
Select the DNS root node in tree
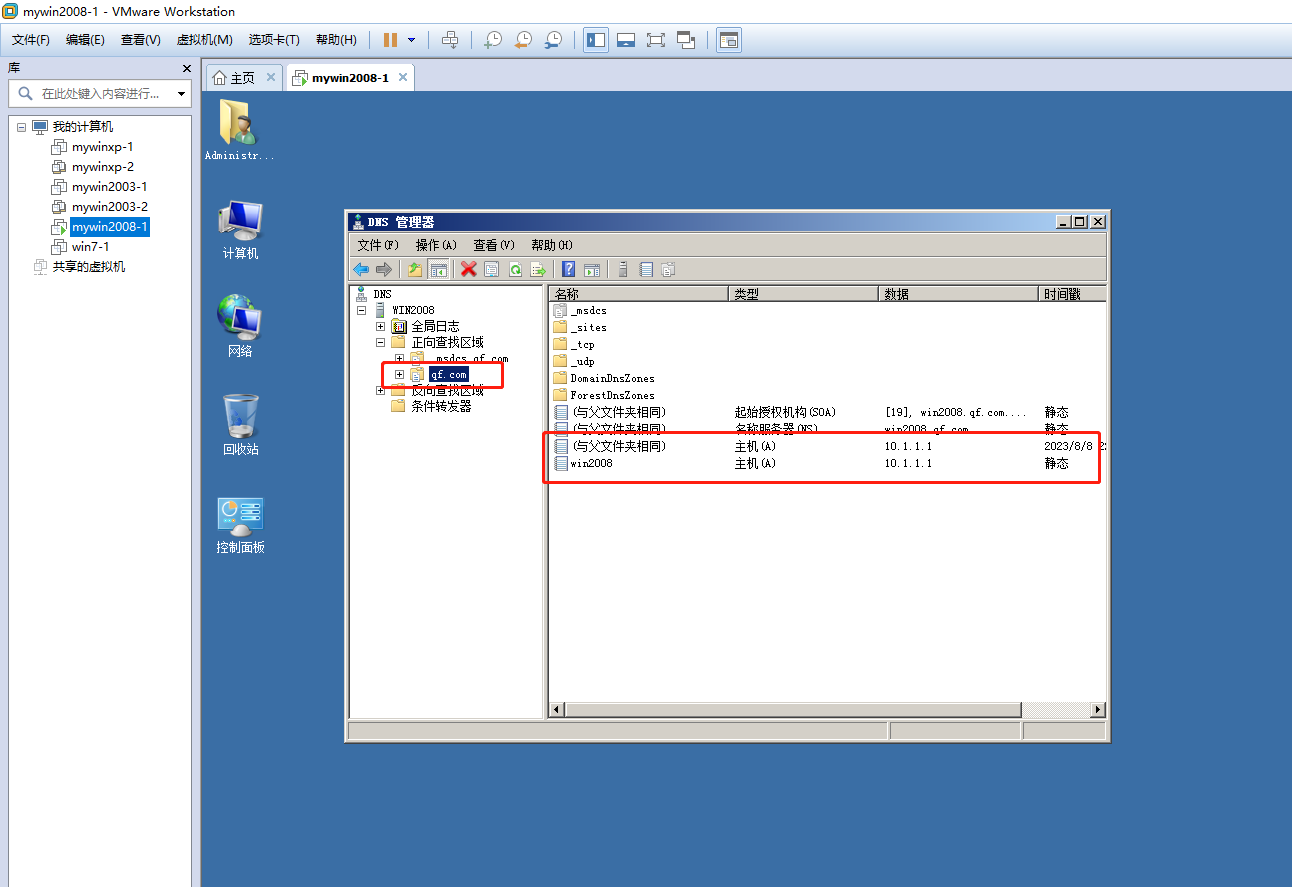382,294
